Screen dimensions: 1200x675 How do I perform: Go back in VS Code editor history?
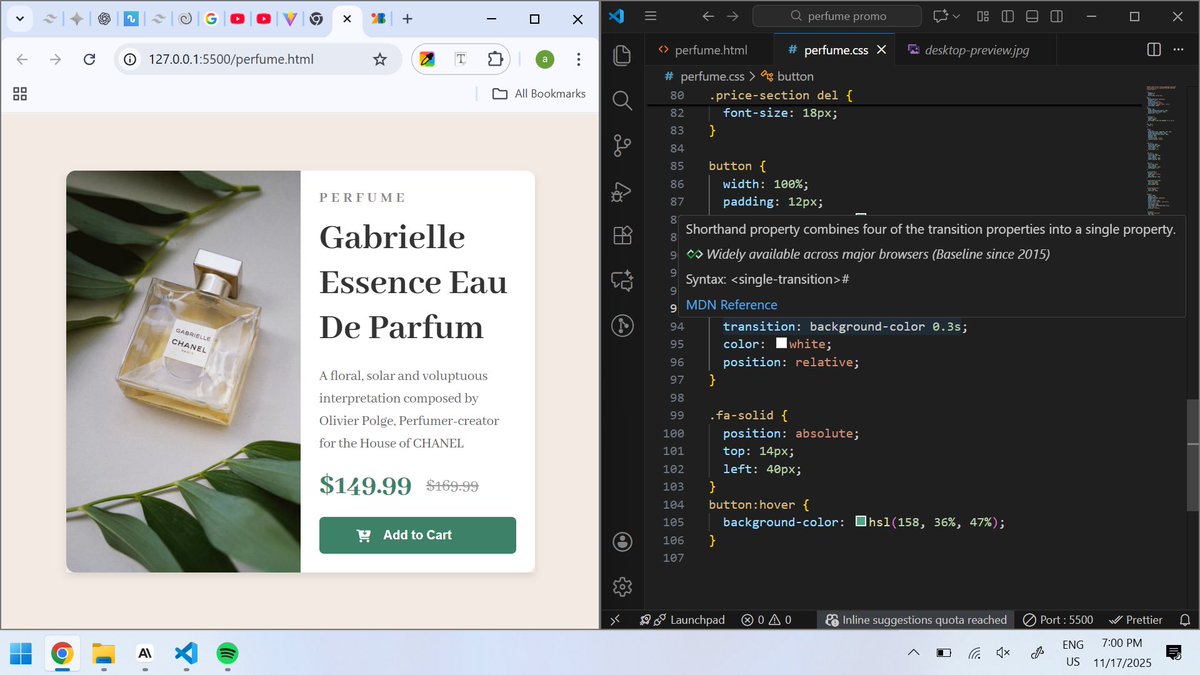pos(708,16)
